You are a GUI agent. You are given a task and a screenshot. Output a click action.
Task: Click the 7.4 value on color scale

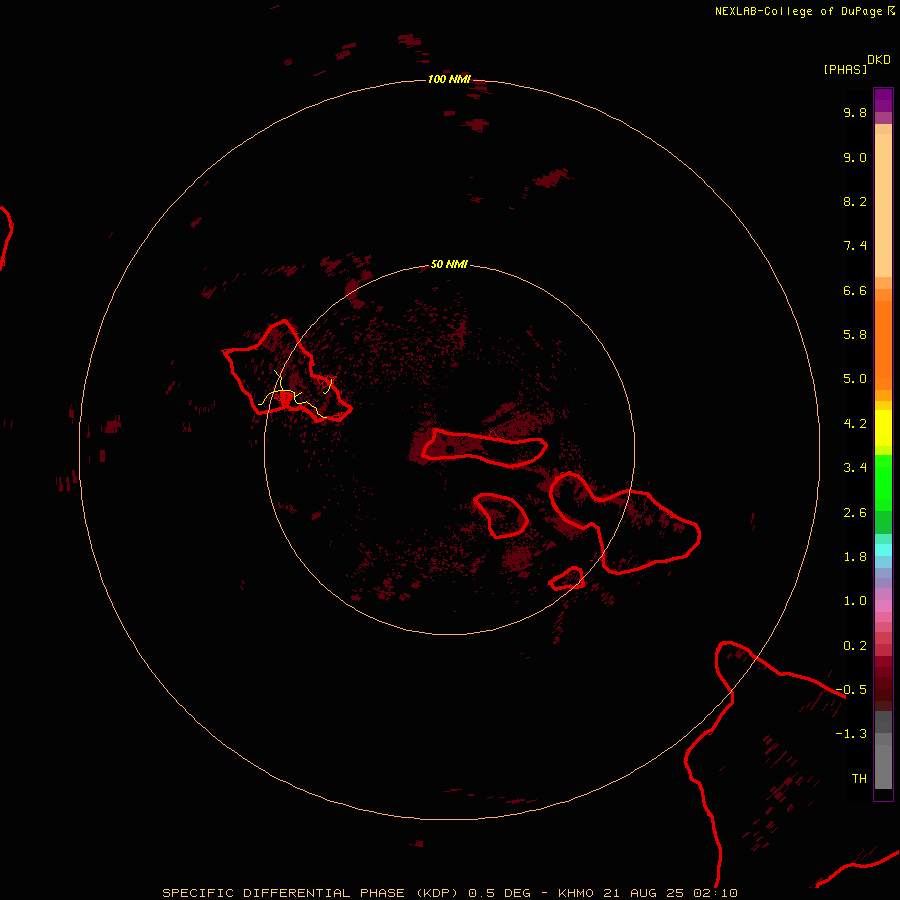click(x=855, y=246)
